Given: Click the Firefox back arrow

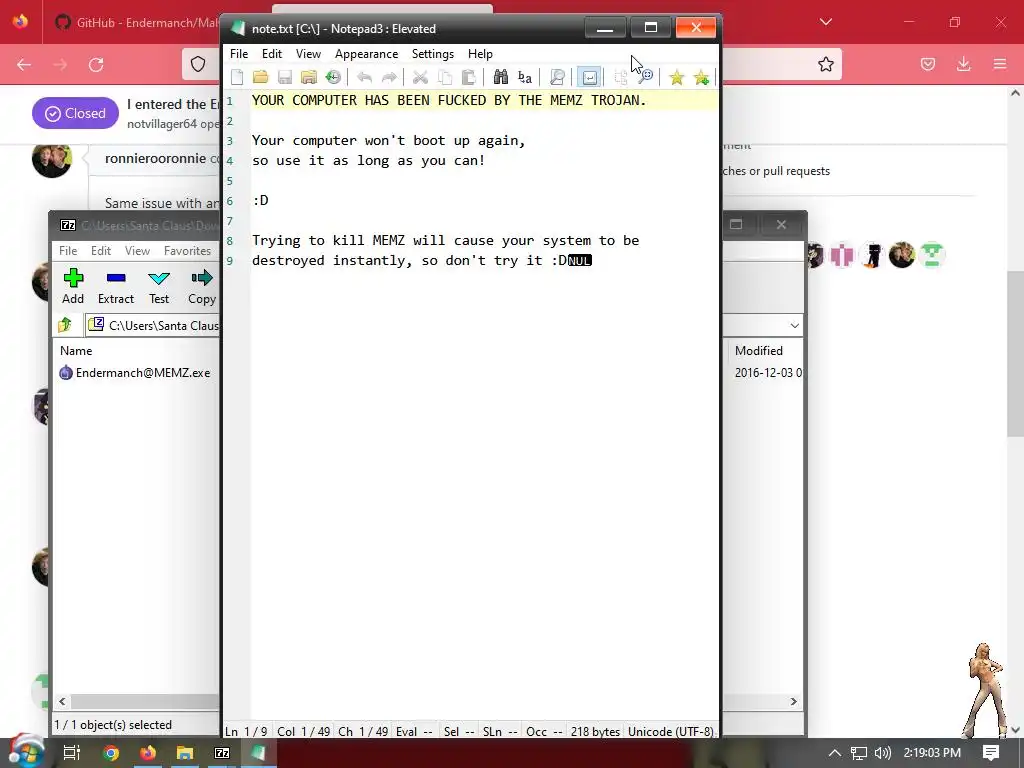Looking at the screenshot, I should [x=24, y=64].
